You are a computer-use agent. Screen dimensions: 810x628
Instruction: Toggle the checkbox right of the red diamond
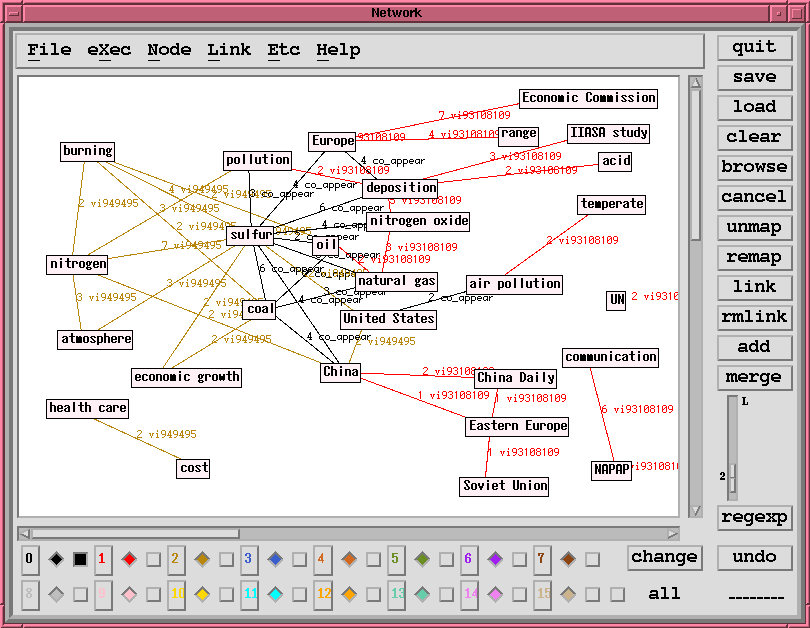153,559
